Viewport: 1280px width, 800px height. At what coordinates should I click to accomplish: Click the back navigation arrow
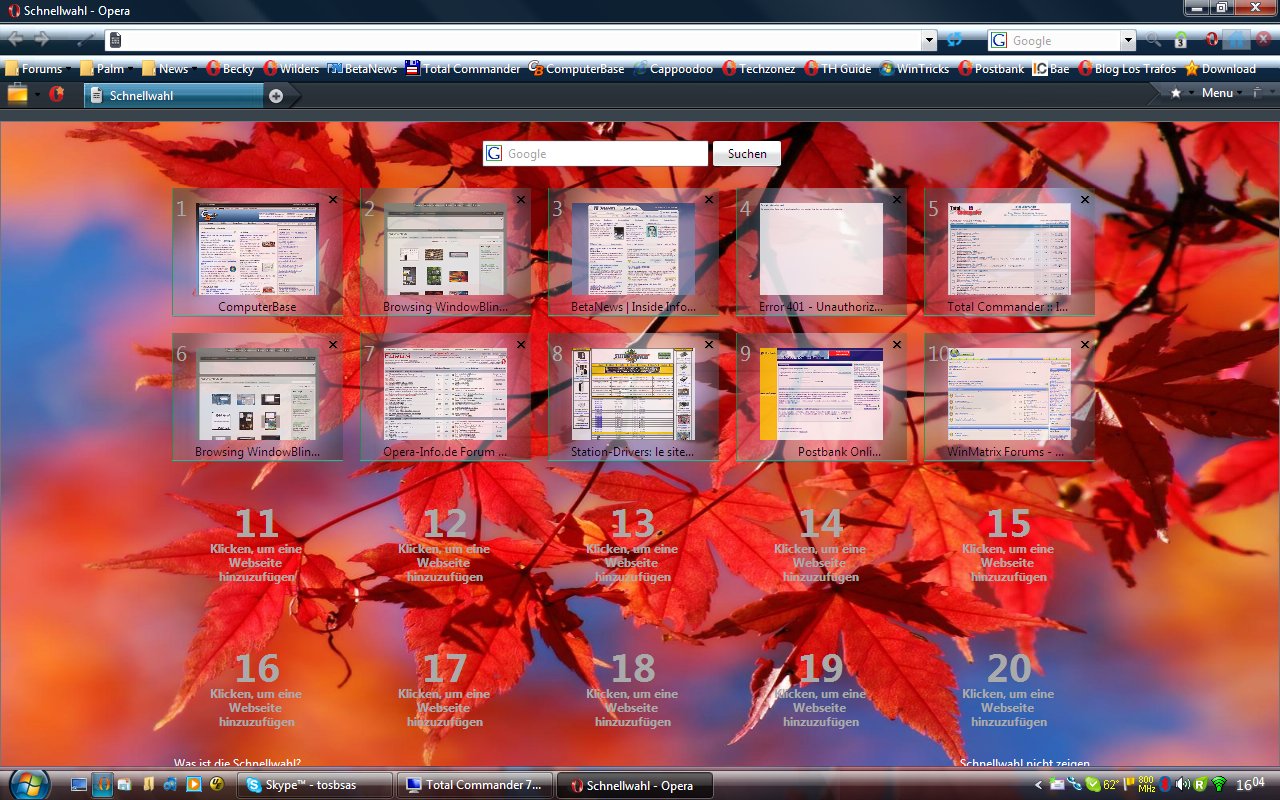click(16, 40)
